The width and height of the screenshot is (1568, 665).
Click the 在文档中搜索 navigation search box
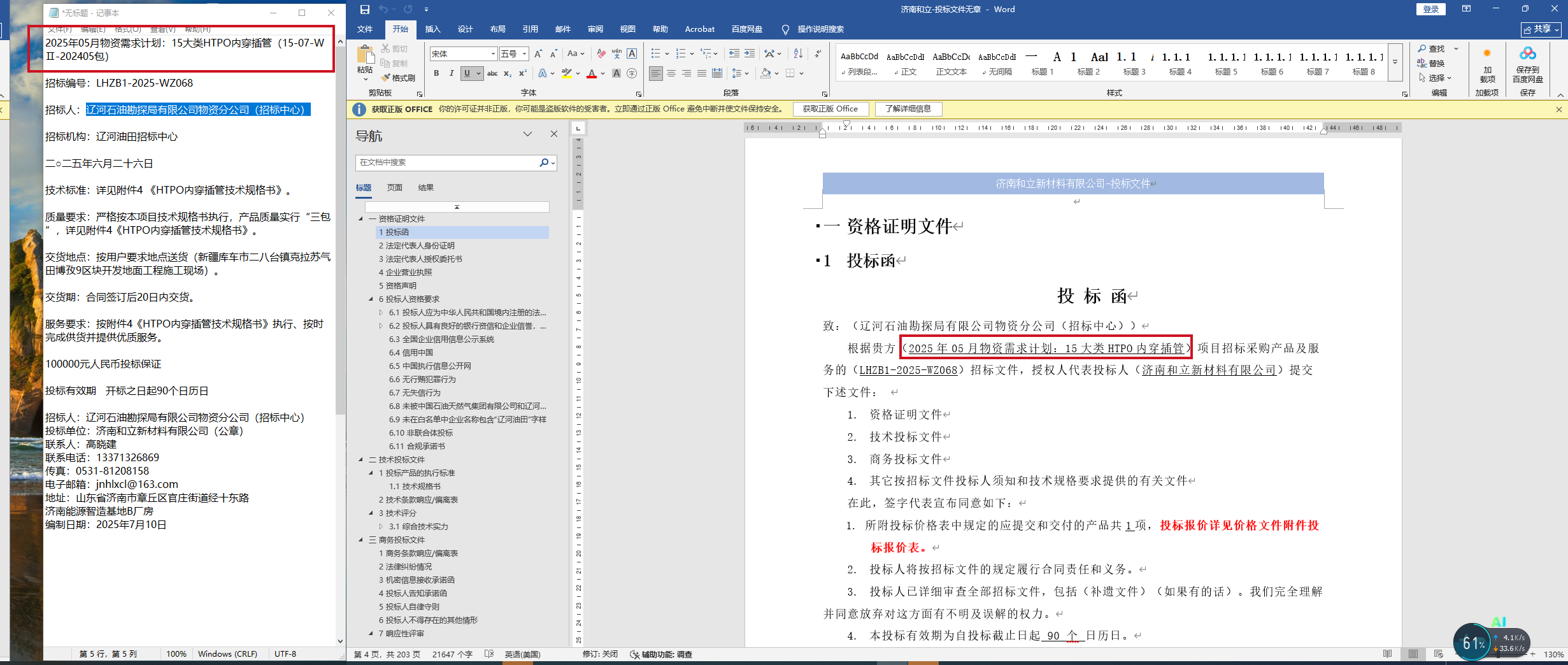pos(446,162)
